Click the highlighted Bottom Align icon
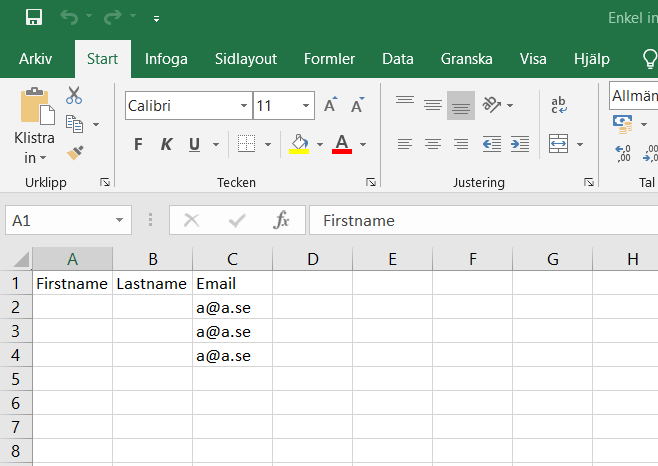 pos(461,105)
